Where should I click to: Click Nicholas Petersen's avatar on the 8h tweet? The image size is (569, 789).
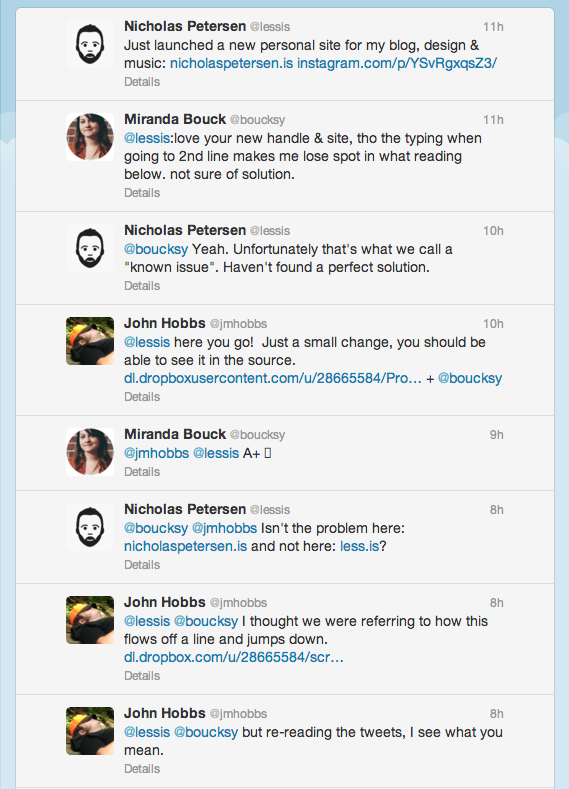90,527
